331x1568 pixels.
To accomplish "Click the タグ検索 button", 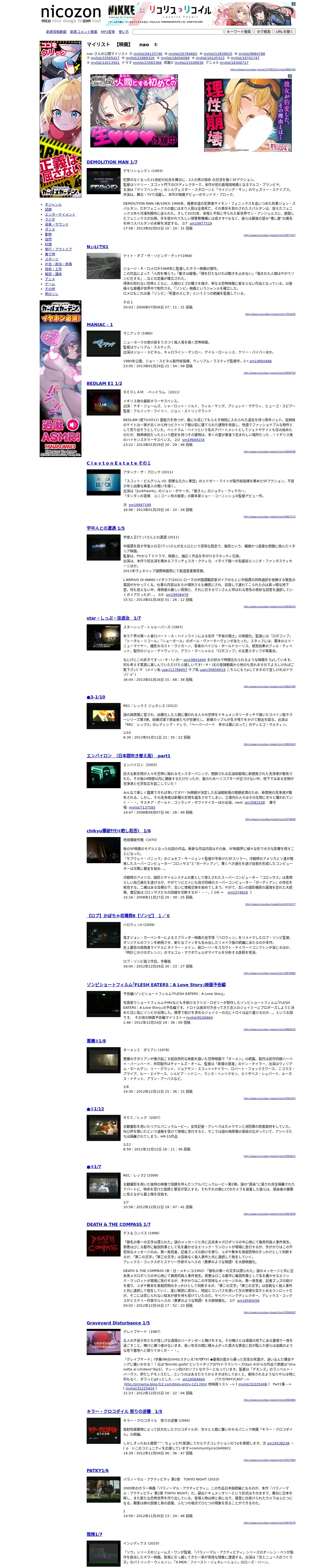I will tap(263, 32).
